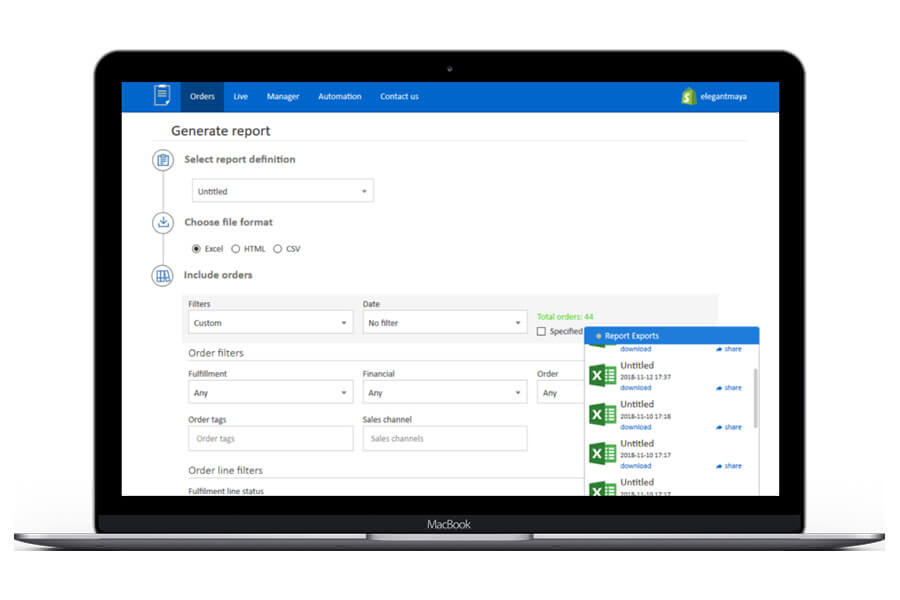
Task: Click the "Order filters" section heading
Action: point(216,353)
